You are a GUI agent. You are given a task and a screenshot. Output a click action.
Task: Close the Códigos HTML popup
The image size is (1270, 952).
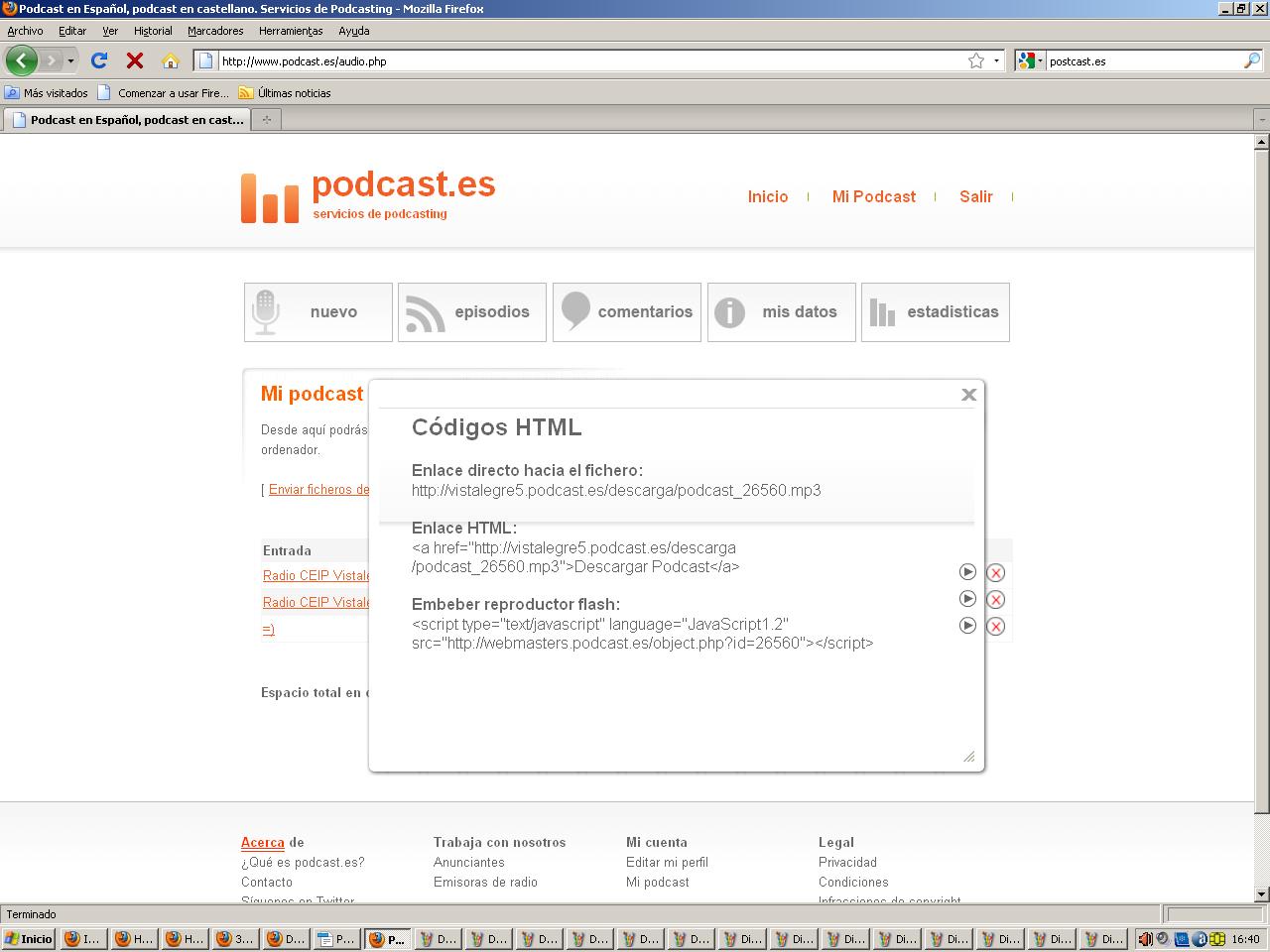coord(969,395)
